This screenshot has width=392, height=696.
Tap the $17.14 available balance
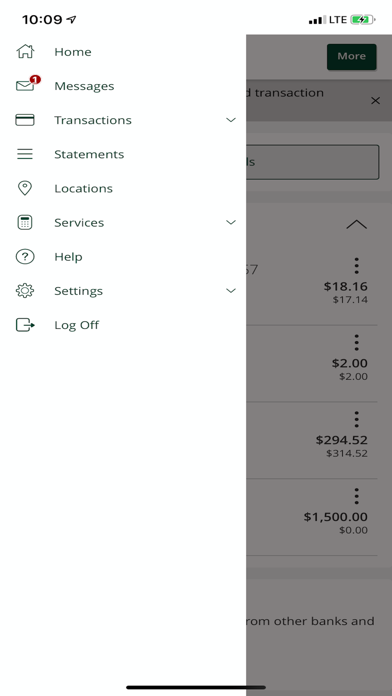click(x=350, y=300)
